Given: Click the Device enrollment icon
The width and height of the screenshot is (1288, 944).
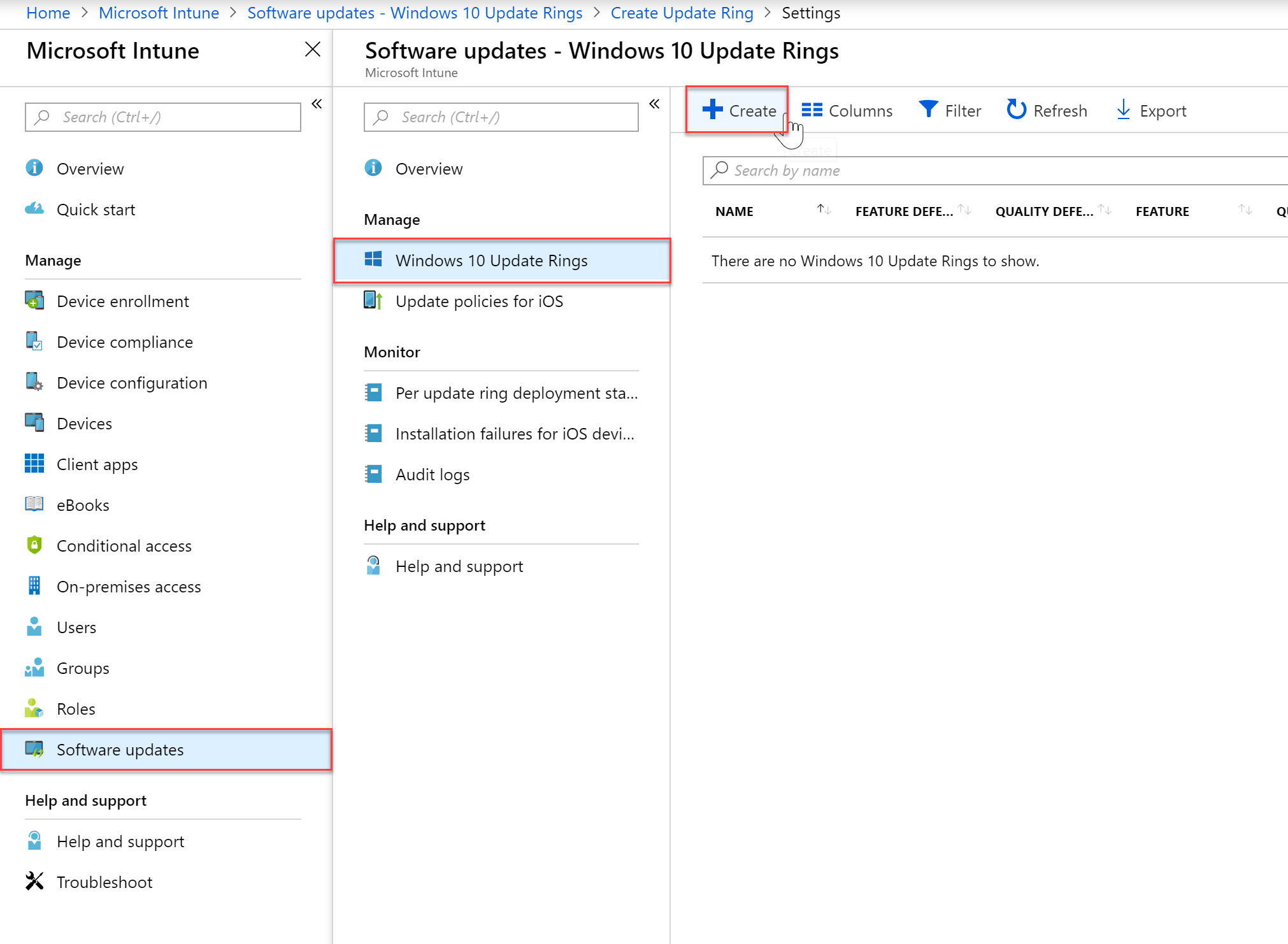Looking at the screenshot, I should (34, 301).
